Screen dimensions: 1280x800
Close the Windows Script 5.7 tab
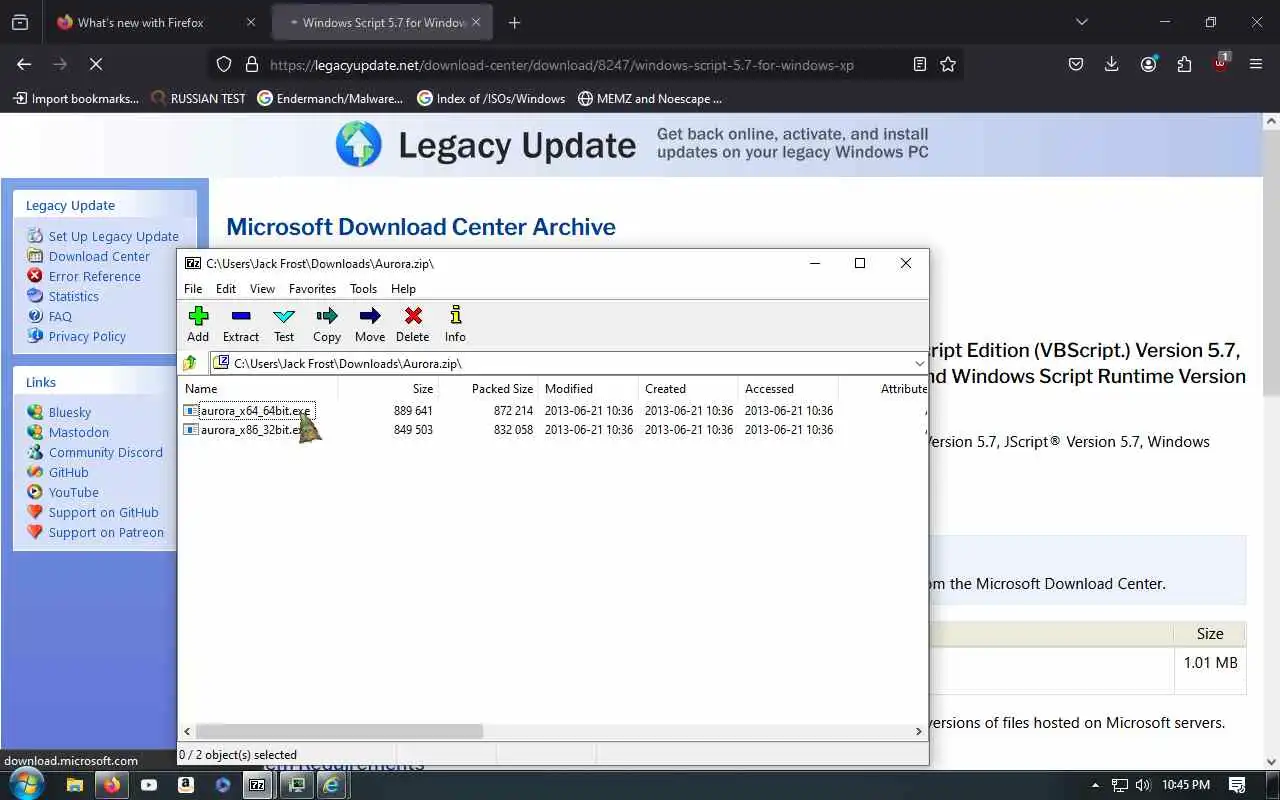click(476, 22)
